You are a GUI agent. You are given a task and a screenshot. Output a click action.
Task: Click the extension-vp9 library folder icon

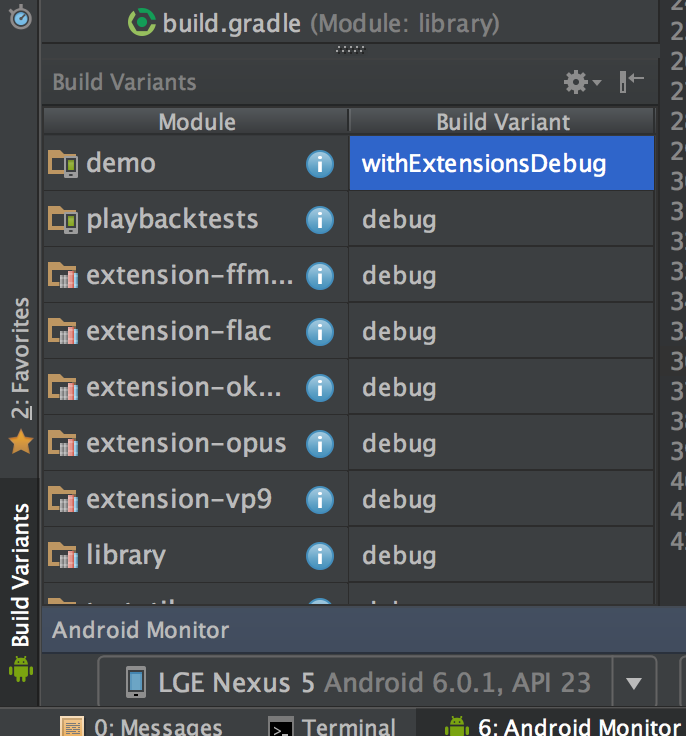point(63,498)
